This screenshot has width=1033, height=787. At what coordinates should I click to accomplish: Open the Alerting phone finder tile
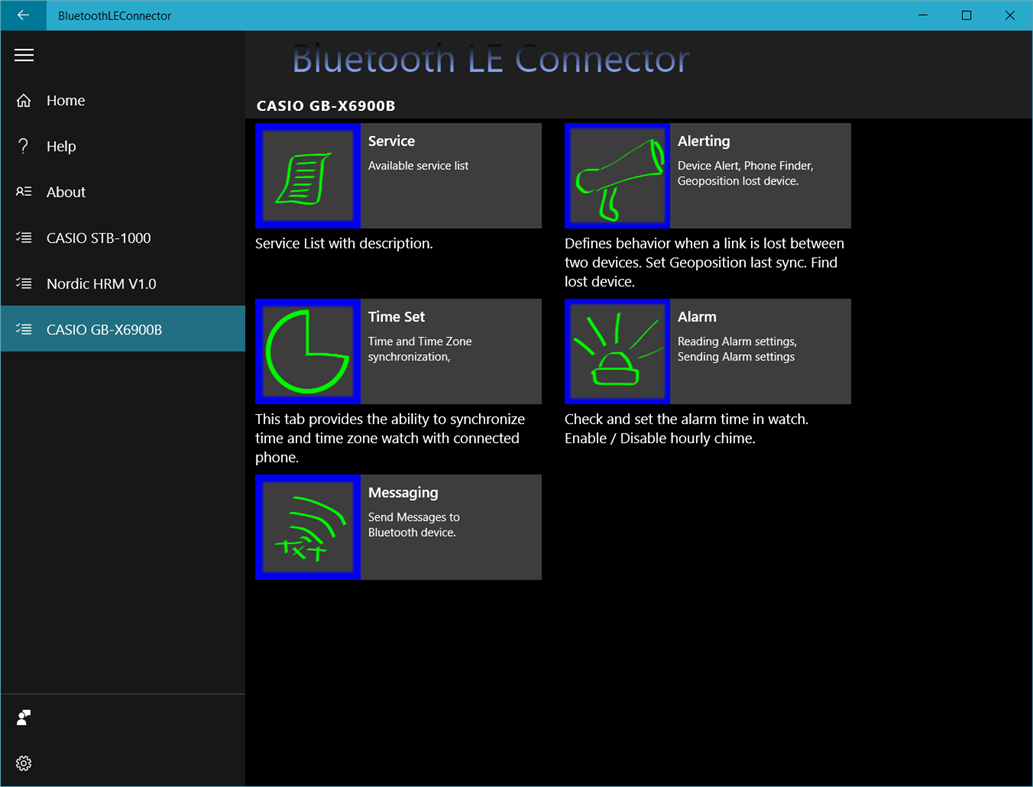tap(760, 174)
